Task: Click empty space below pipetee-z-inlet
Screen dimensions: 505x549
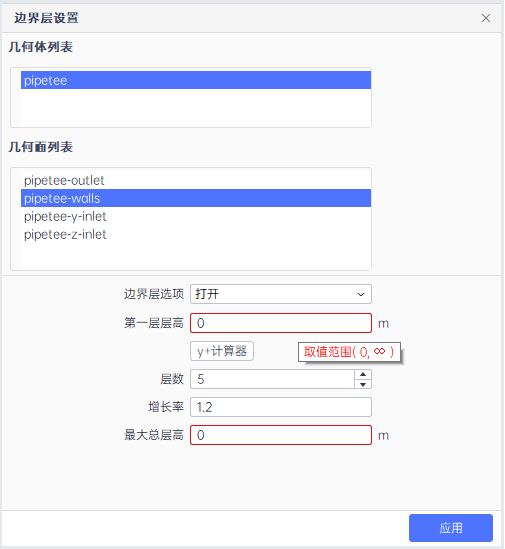Action: click(196, 256)
